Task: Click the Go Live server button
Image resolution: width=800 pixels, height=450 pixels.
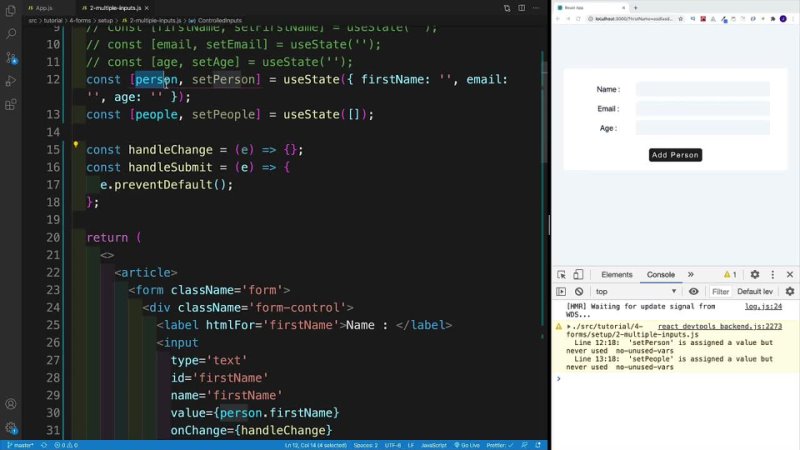Action: [467, 445]
